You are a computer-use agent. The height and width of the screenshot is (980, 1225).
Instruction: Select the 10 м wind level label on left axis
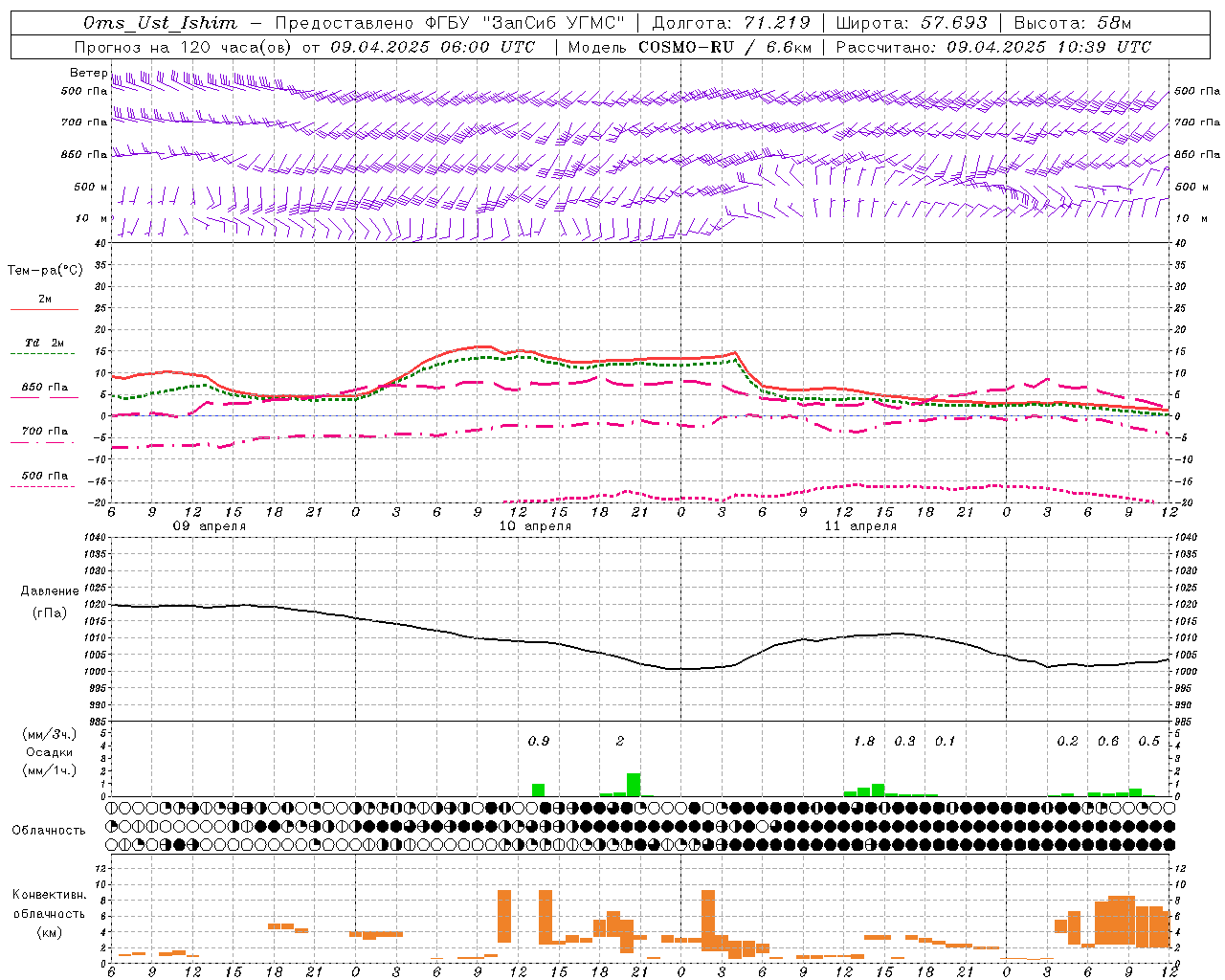click(91, 218)
